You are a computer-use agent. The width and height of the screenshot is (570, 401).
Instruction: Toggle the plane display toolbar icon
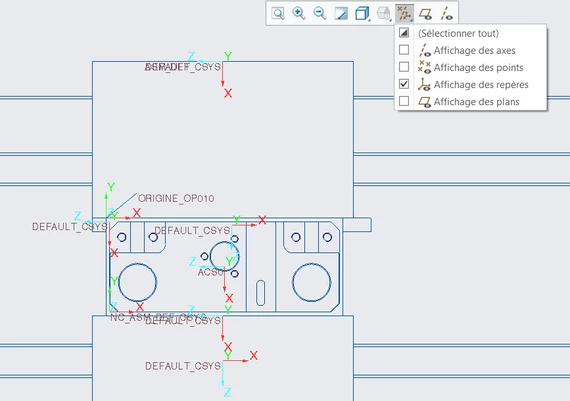425,13
